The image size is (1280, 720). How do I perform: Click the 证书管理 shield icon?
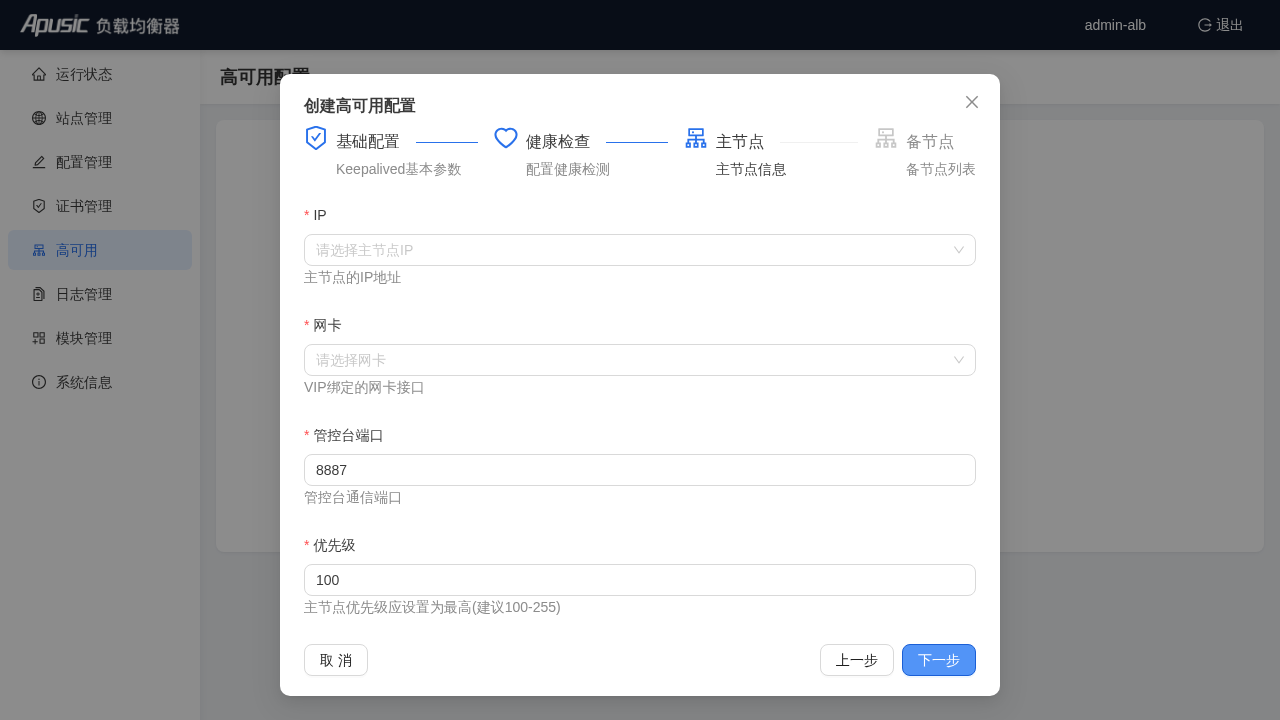(39, 206)
